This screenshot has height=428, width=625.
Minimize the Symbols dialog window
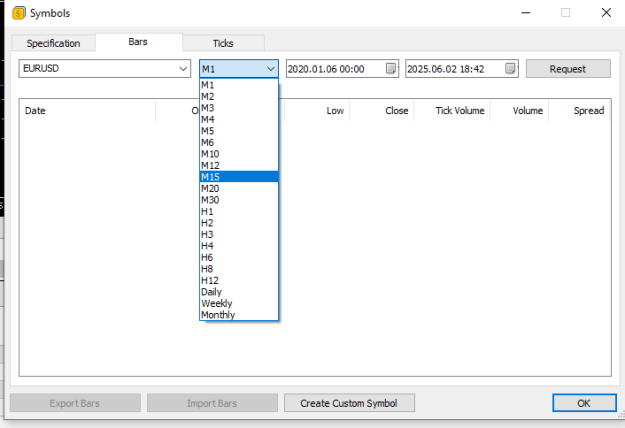pyautogui.click(x=526, y=13)
